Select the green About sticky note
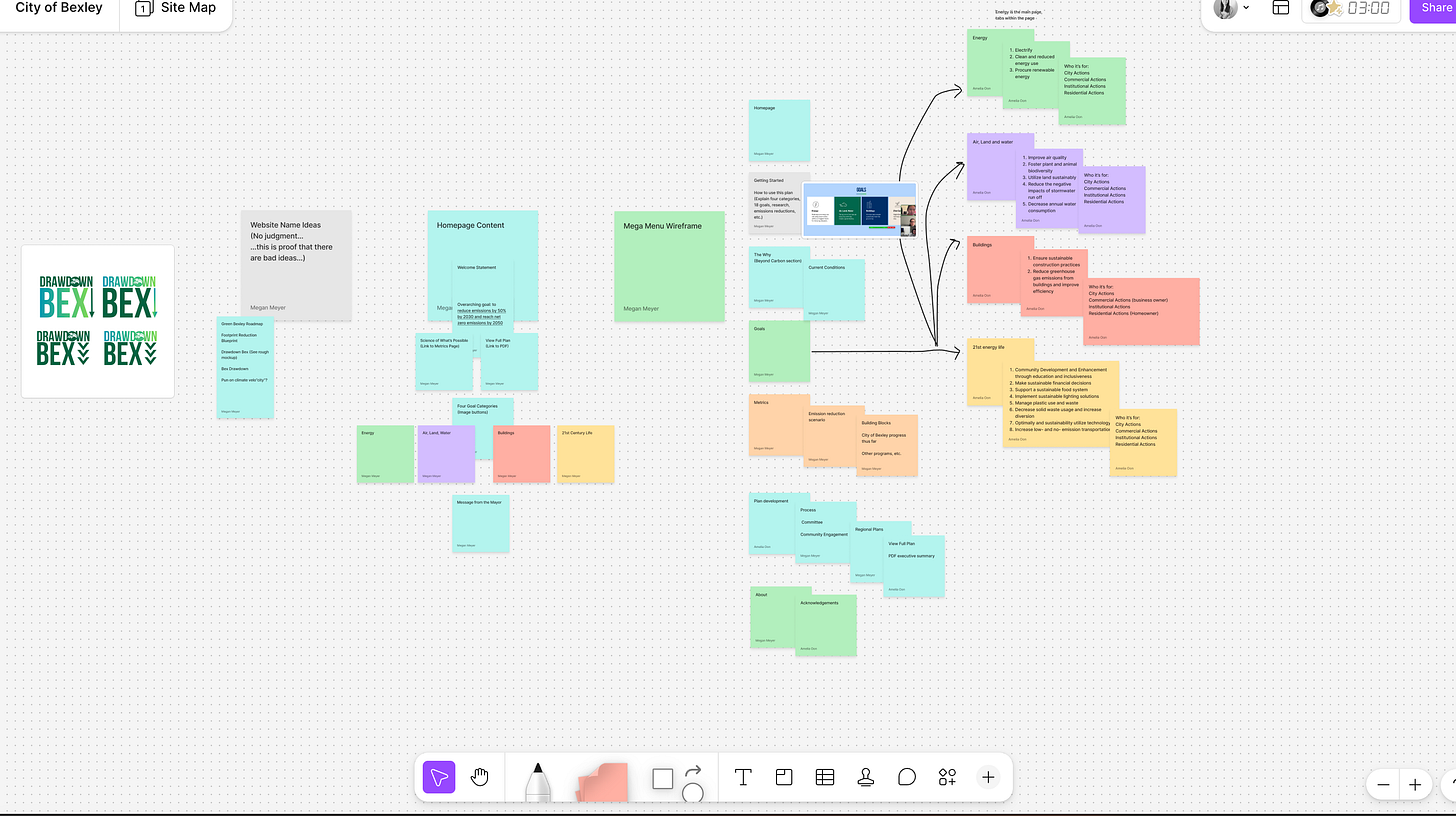 pos(776,617)
